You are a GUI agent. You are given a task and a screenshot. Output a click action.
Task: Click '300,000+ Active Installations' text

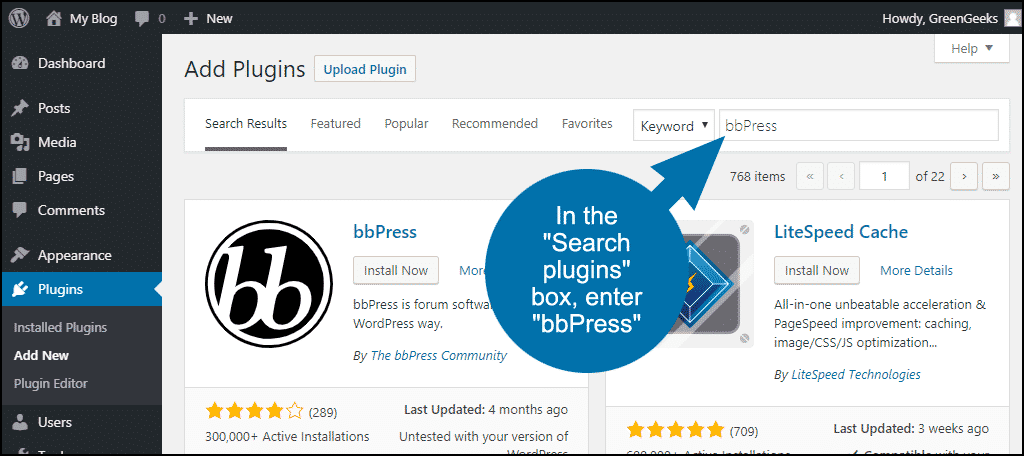coord(287,436)
